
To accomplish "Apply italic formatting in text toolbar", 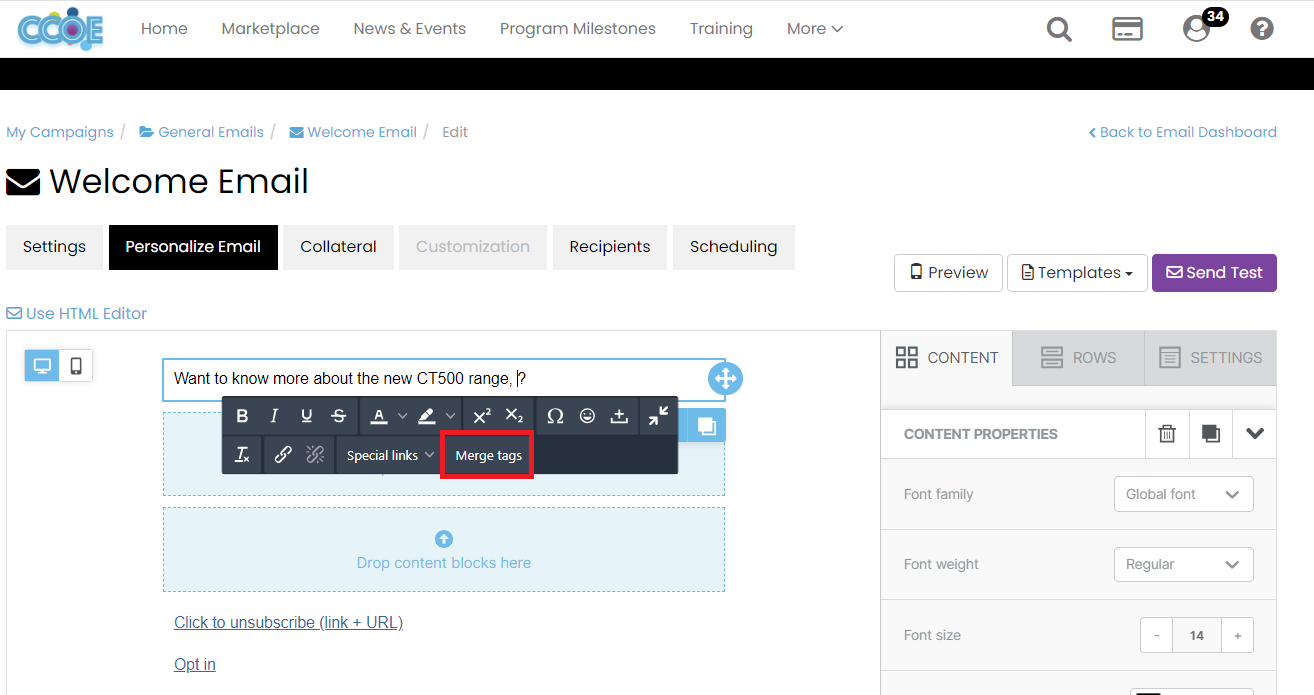I will [274, 416].
